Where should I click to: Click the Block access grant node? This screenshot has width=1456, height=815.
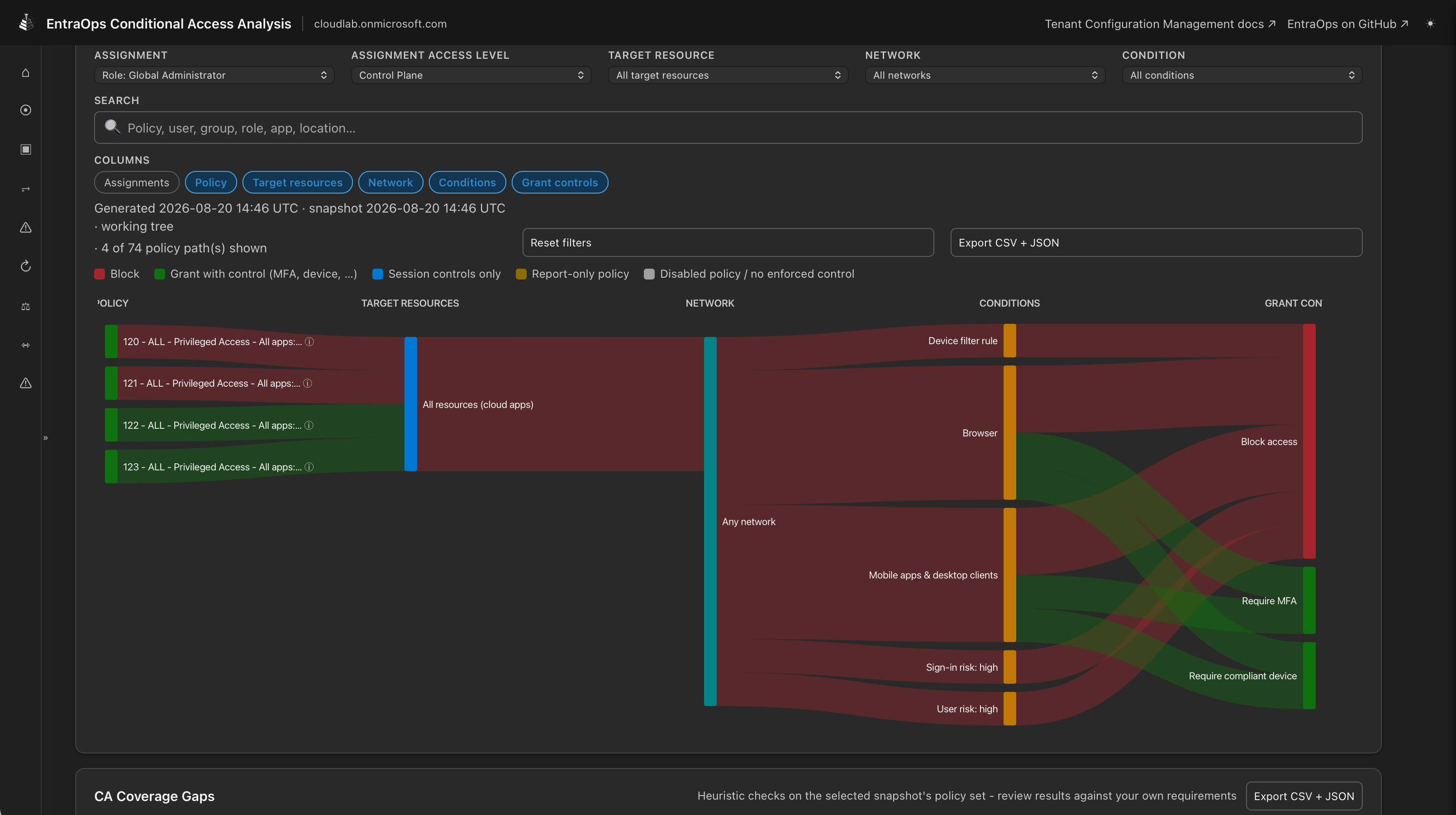click(1309, 441)
